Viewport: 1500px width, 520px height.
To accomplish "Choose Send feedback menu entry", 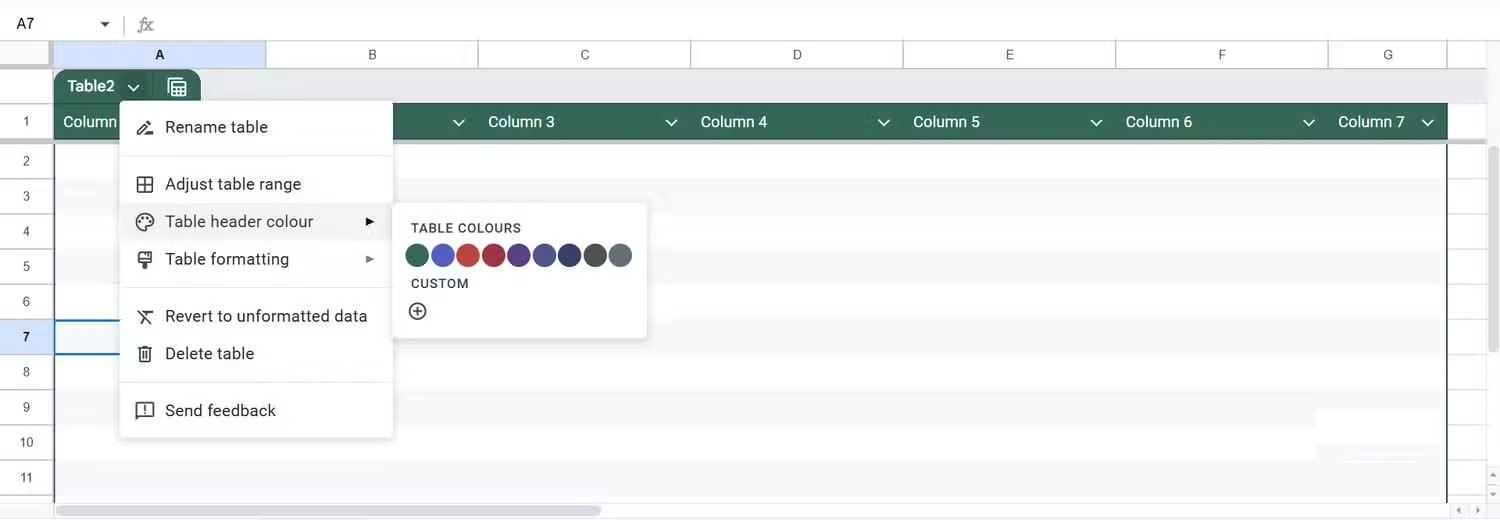I will (x=256, y=411).
